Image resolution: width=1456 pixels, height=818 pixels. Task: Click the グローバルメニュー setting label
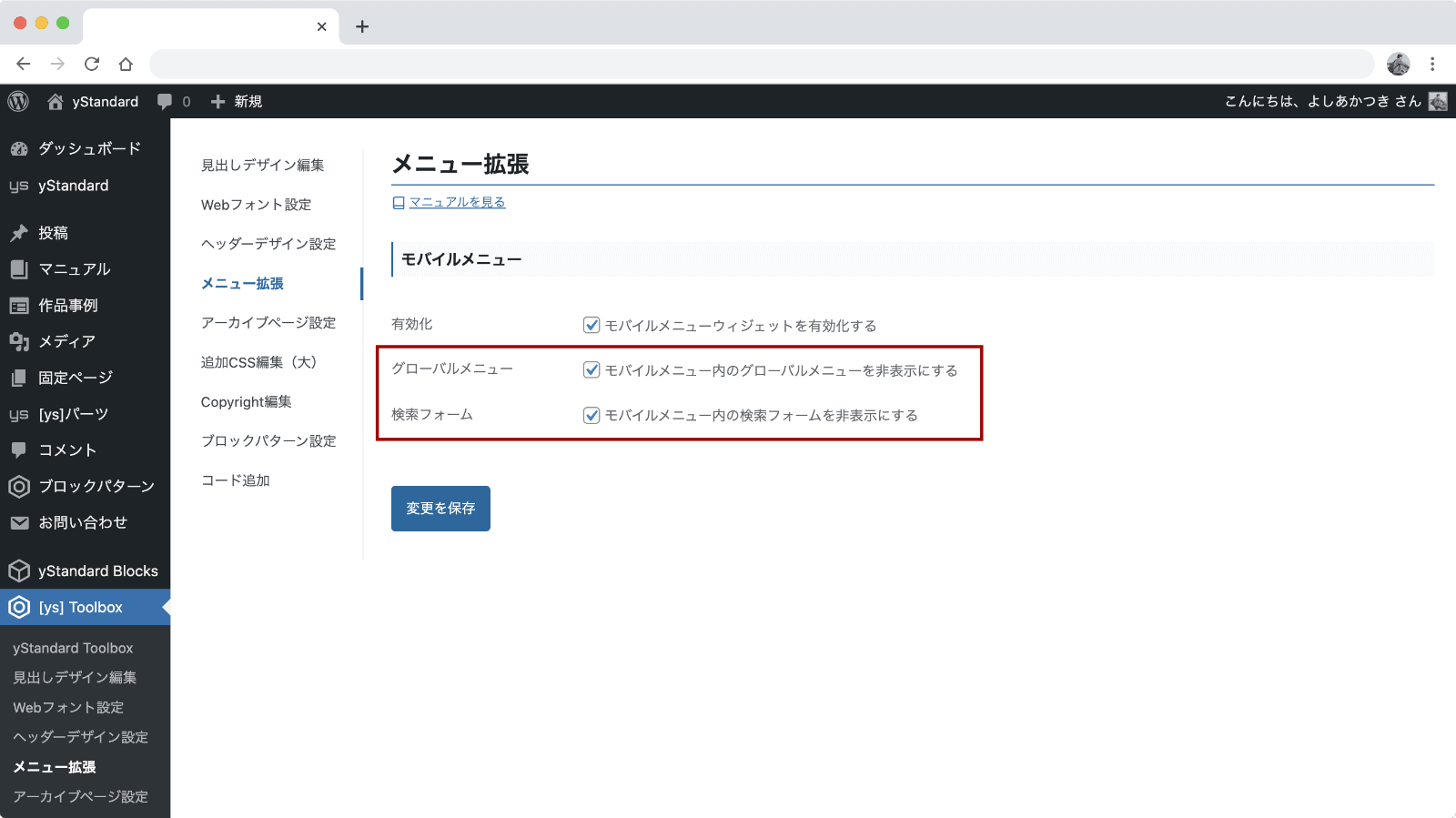(452, 369)
